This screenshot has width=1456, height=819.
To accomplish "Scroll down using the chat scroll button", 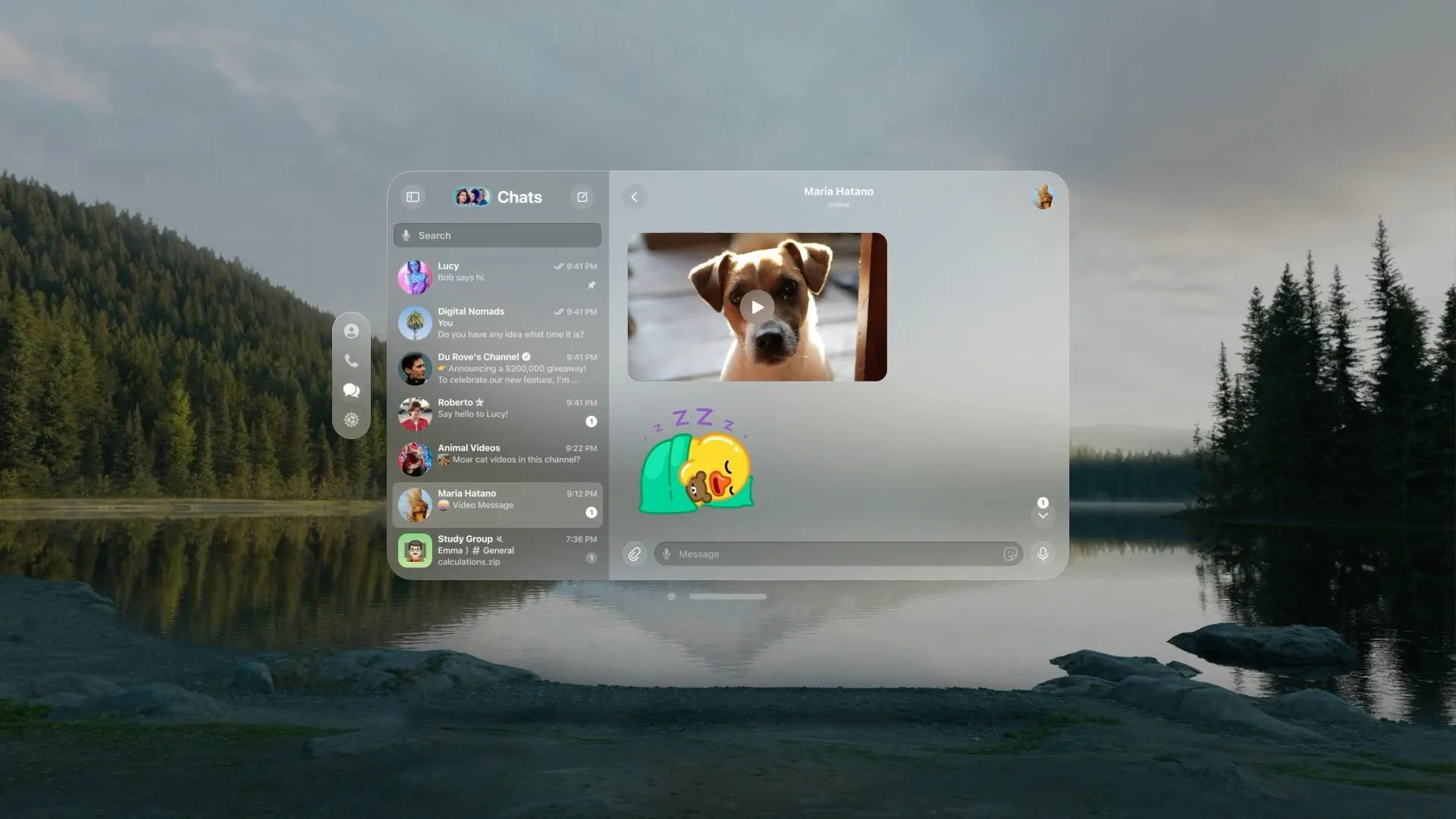I will point(1043,515).
